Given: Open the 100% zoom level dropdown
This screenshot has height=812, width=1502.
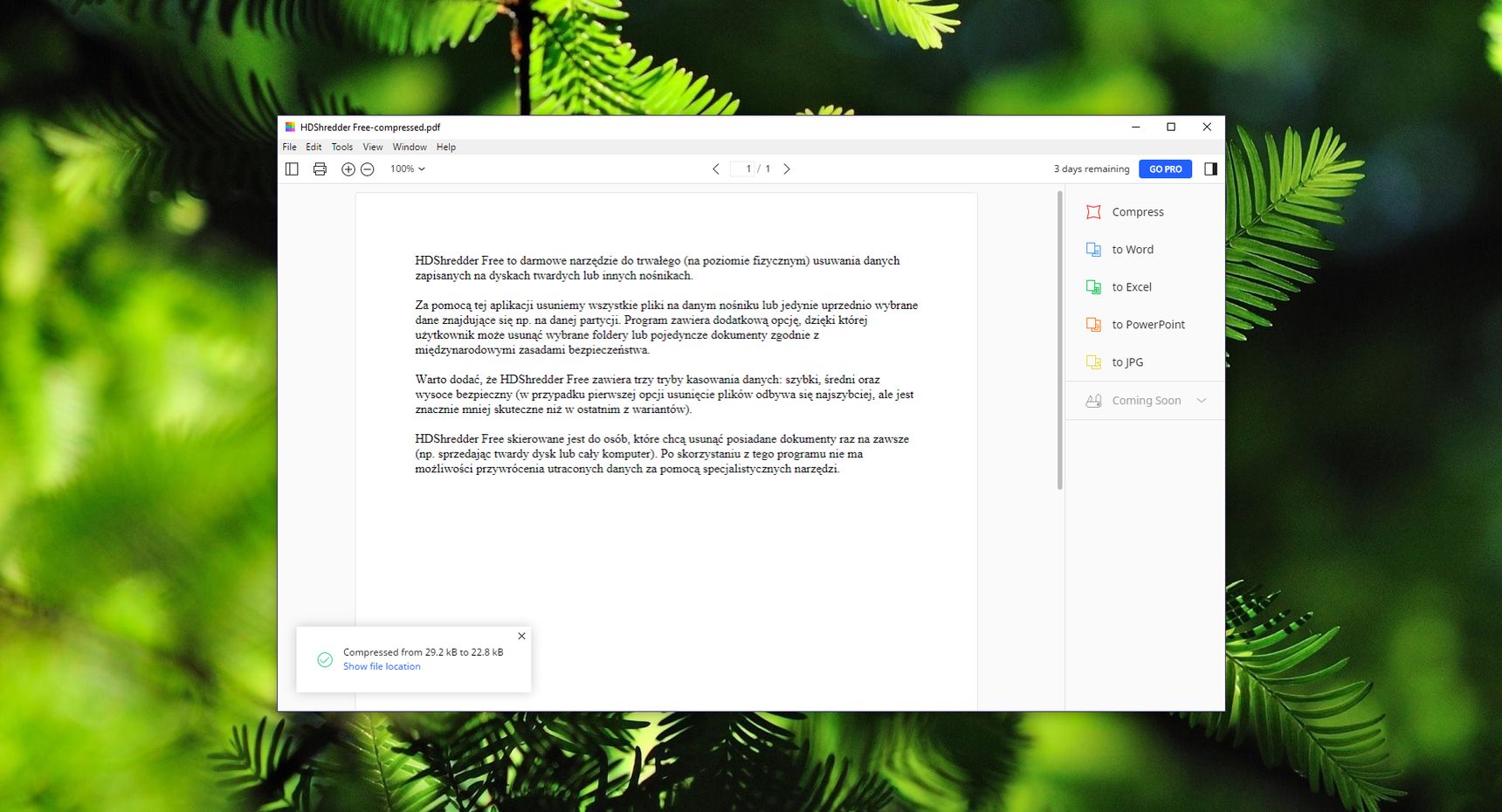Looking at the screenshot, I should (x=408, y=169).
